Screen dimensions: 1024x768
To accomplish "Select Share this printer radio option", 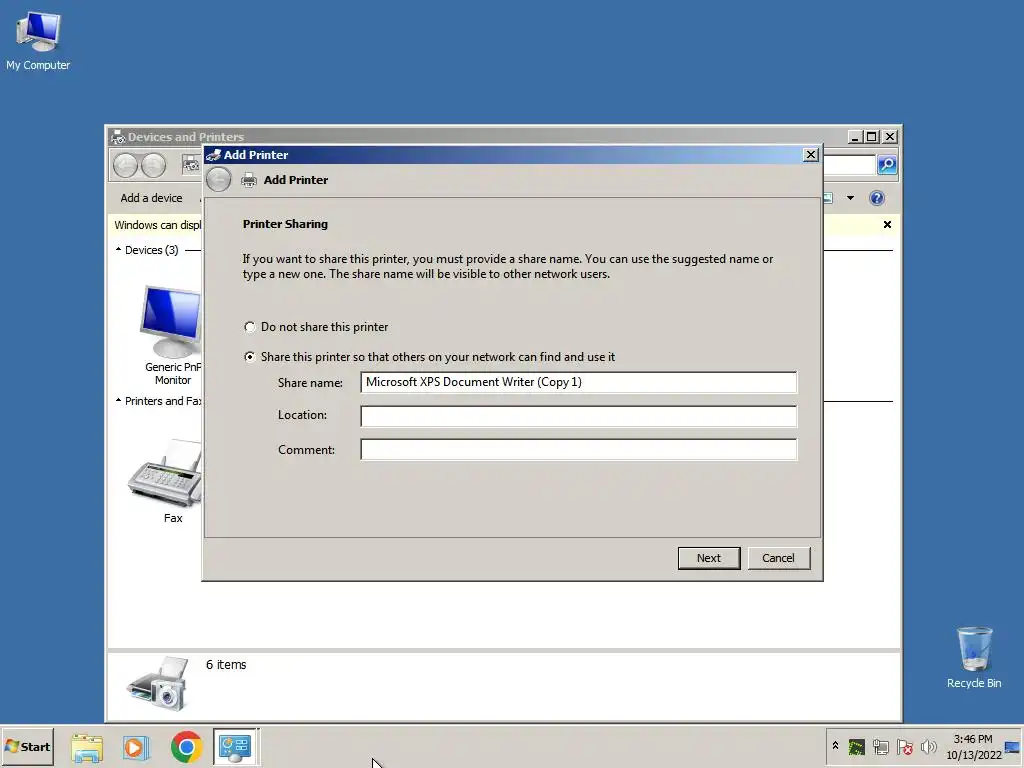I will 249,357.
